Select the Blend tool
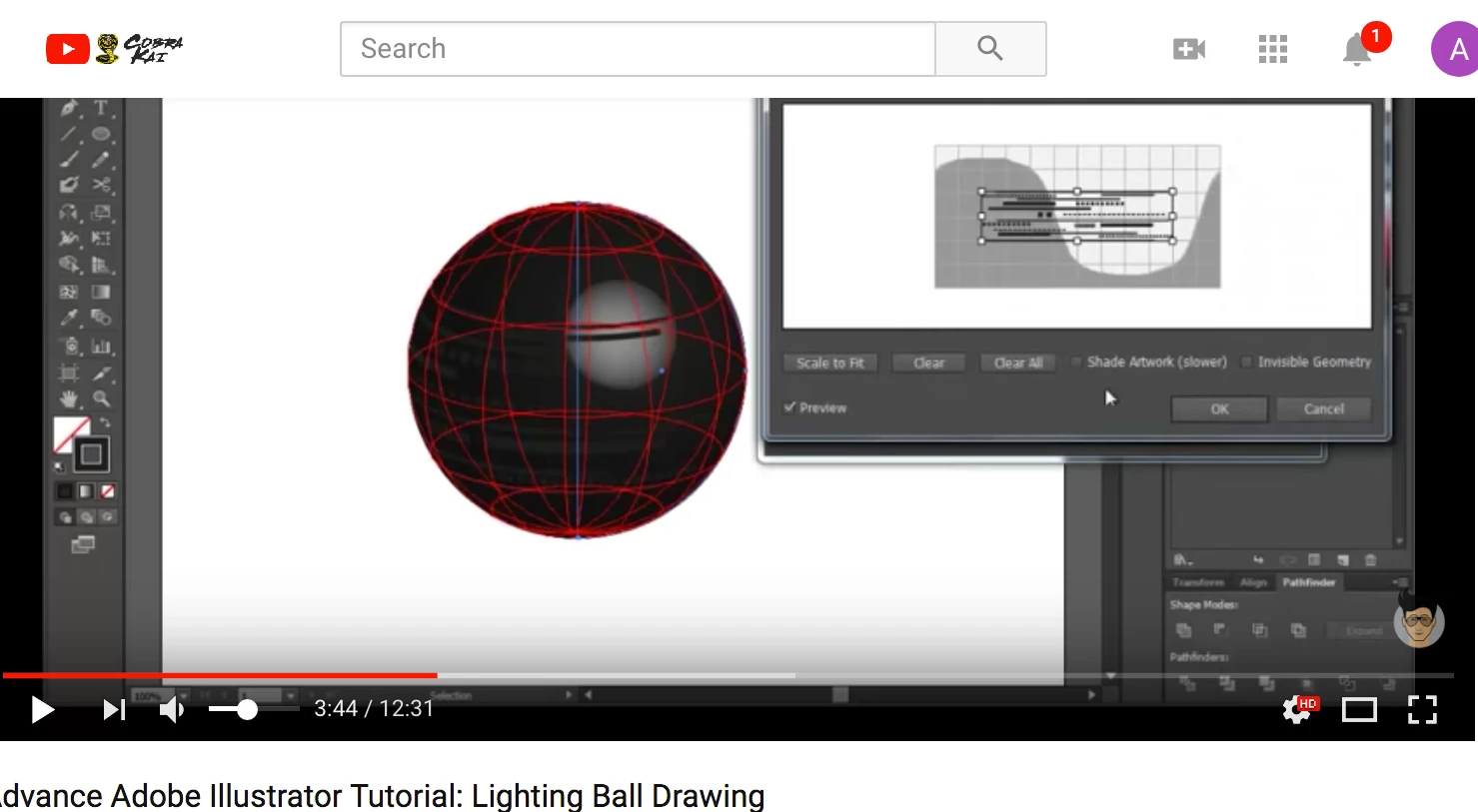 [x=101, y=318]
